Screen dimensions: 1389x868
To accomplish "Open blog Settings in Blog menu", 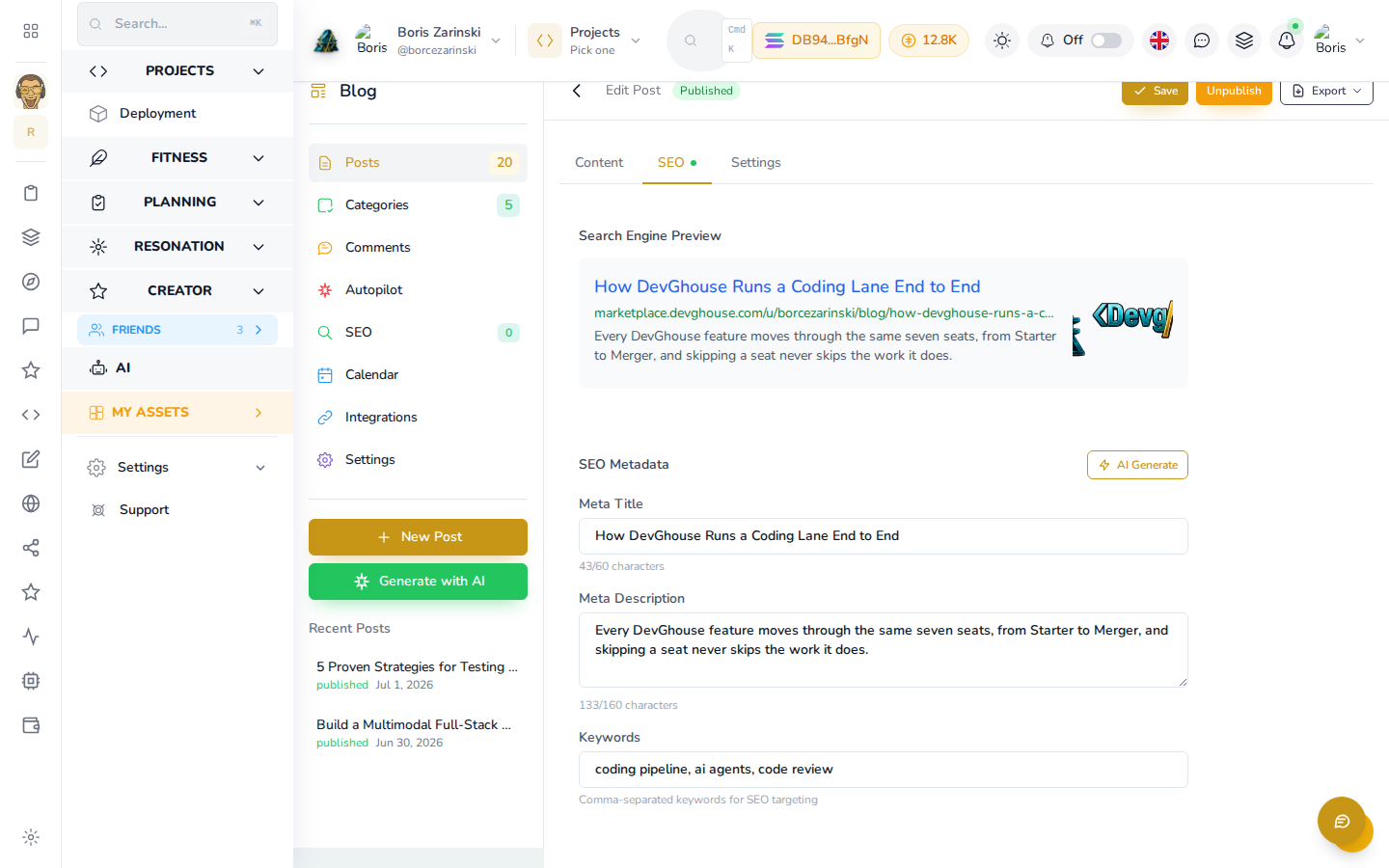I will [418, 460].
